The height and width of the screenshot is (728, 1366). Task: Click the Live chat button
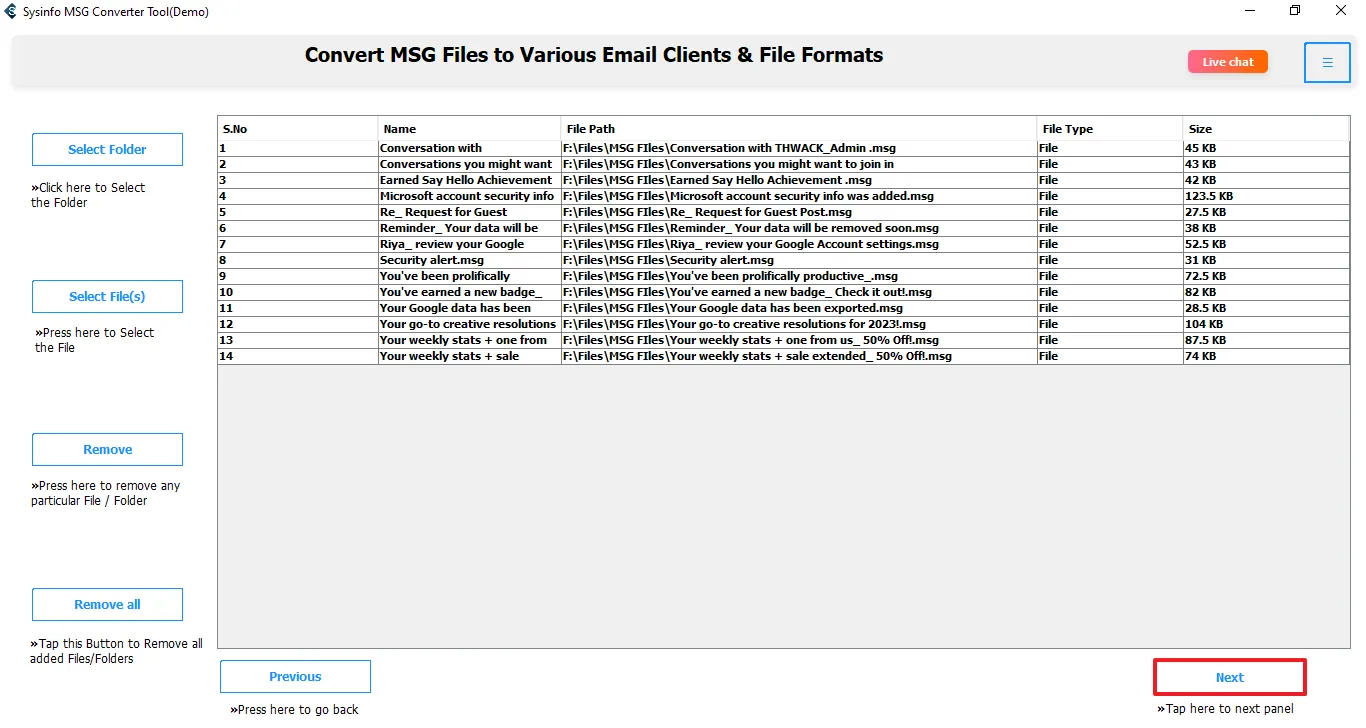[x=1227, y=62]
